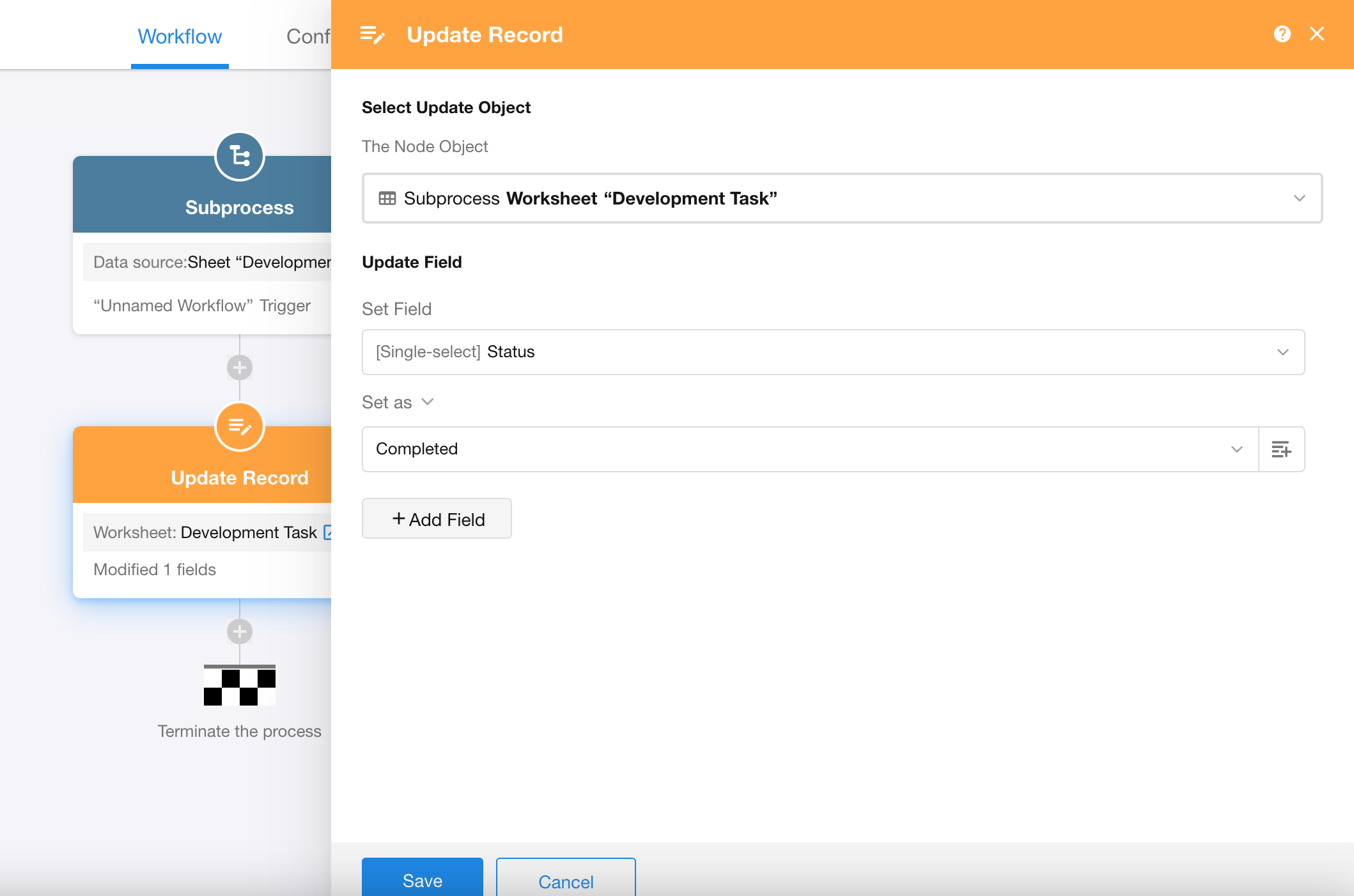Open dynamic field value selector icon
The image size is (1354, 896).
coord(1281,449)
